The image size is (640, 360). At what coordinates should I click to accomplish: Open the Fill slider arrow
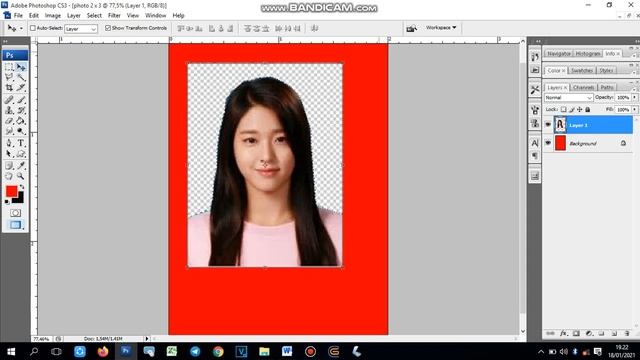[x=635, y=109]
